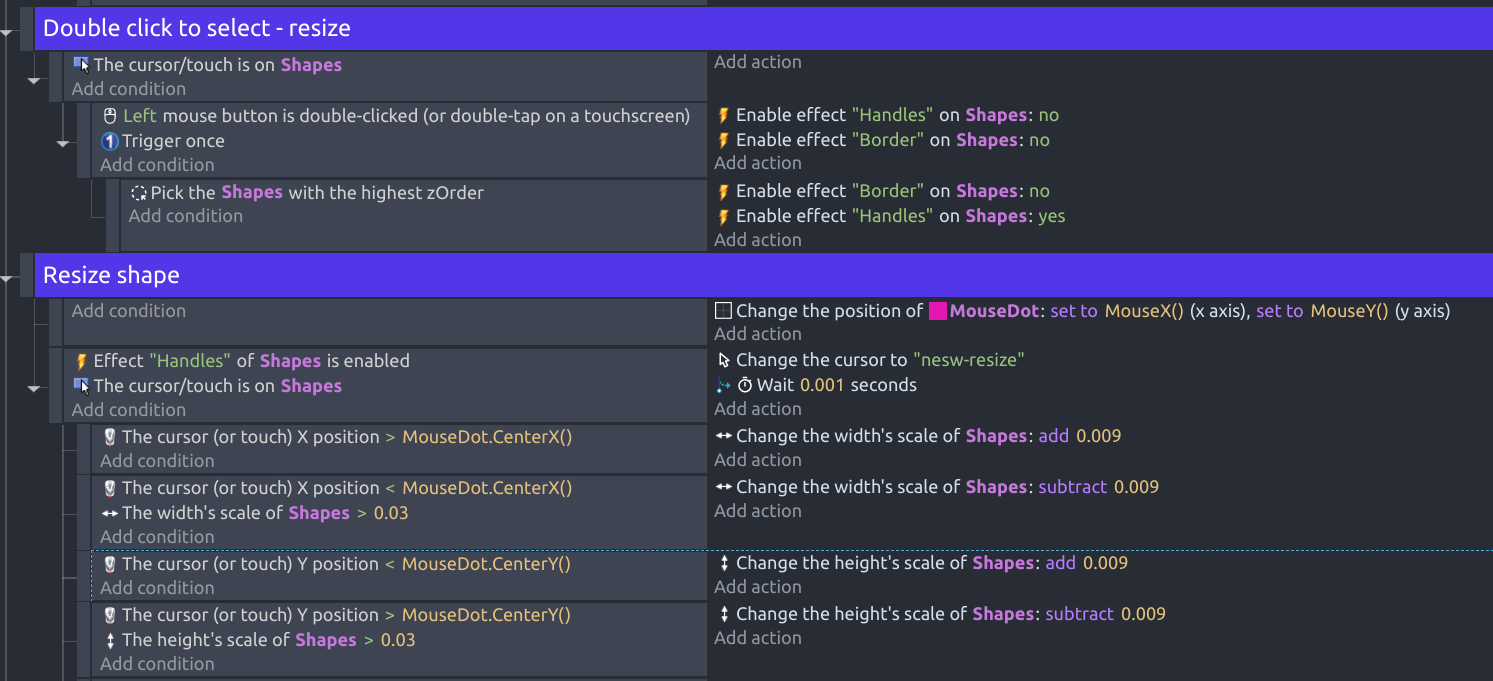
Task: Click the MouseX() expression parameter
Action: (x=1144, y=311)
